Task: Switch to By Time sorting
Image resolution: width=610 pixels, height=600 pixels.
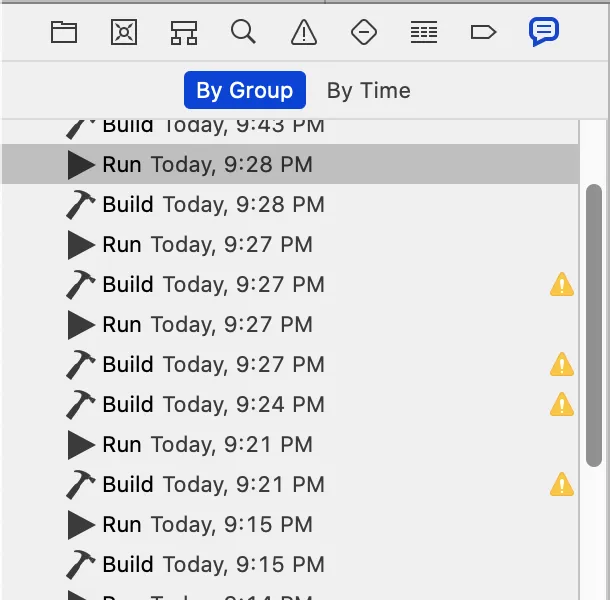Action: pos(368,90)
